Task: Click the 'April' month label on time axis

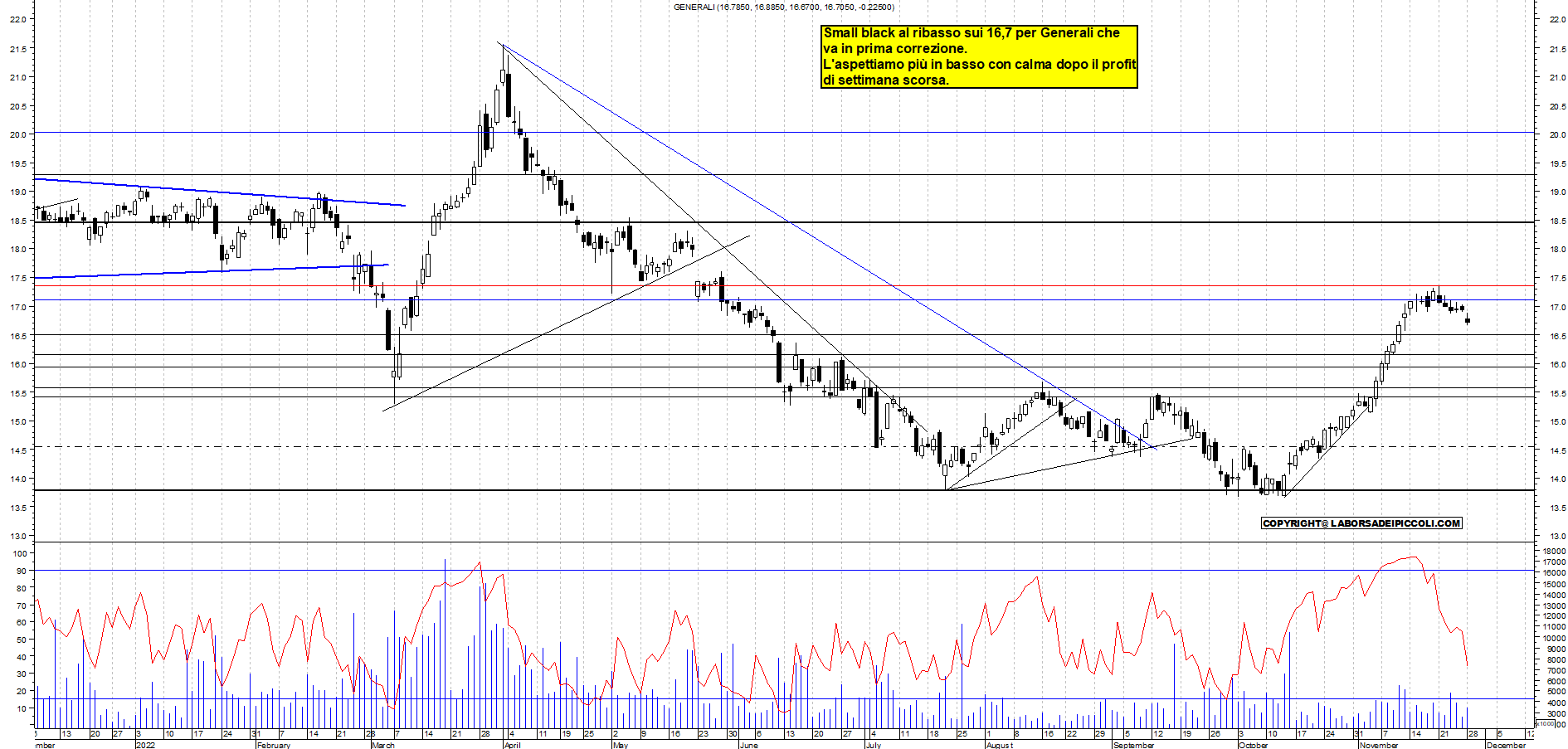Action: click(513, 745)
